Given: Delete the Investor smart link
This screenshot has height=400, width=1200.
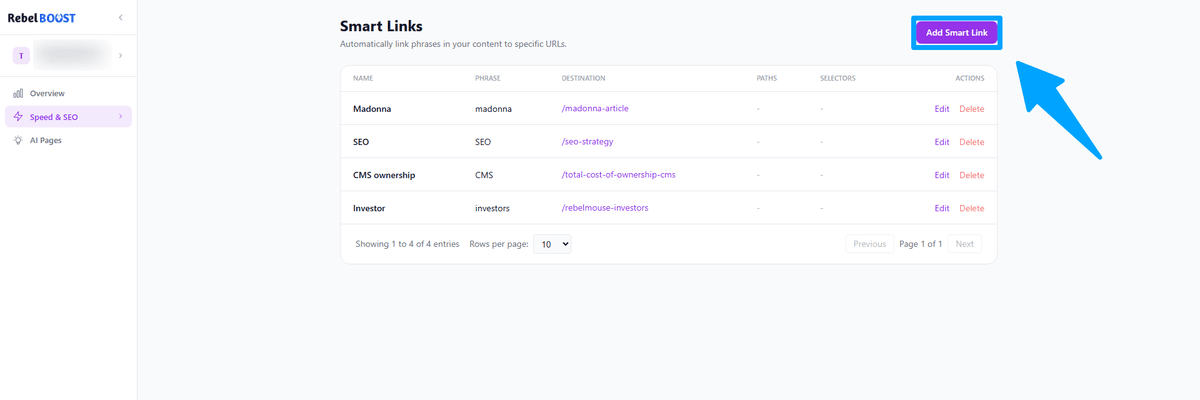Looking at the screenshot, I should pos(972,208).
